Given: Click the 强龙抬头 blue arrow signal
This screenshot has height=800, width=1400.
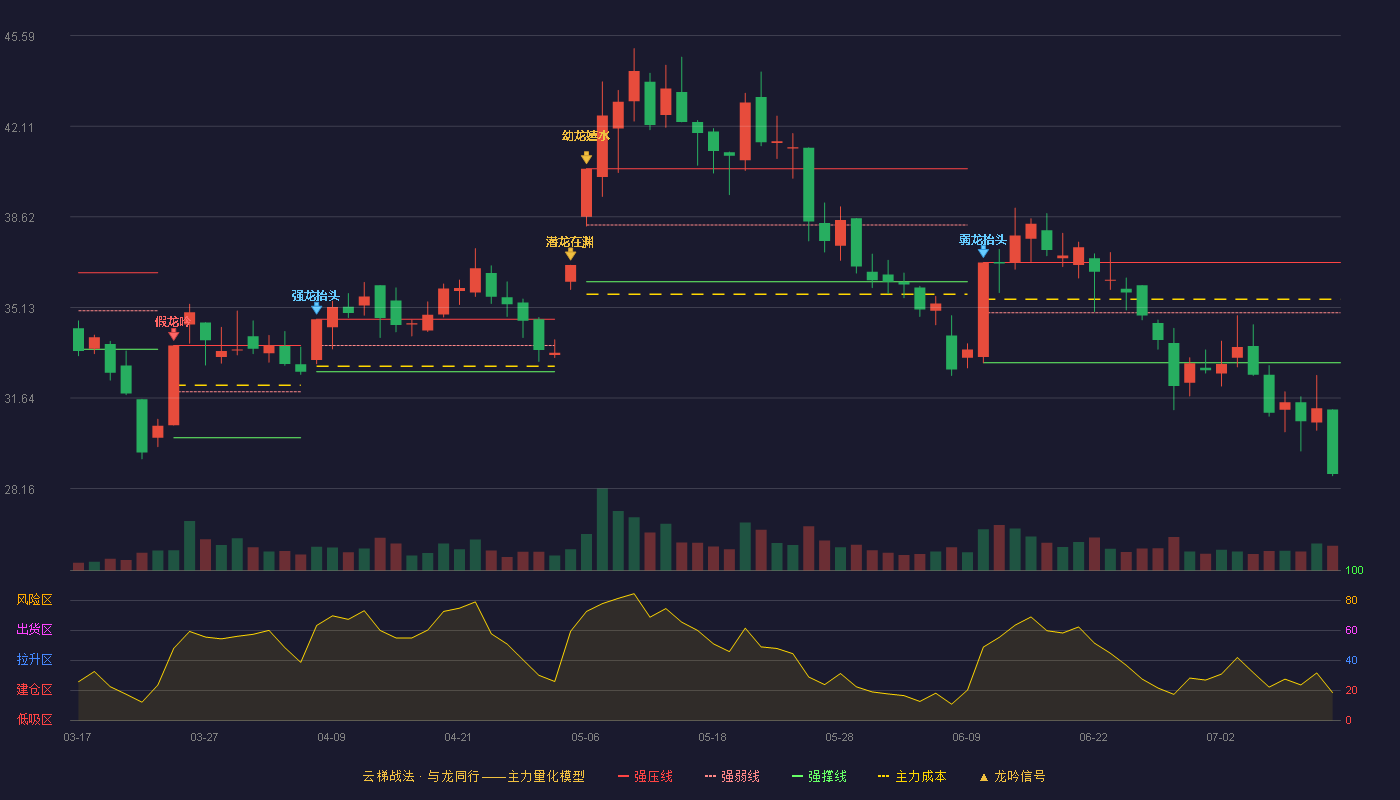Looking at the screenshot, I should click(317, 308).
